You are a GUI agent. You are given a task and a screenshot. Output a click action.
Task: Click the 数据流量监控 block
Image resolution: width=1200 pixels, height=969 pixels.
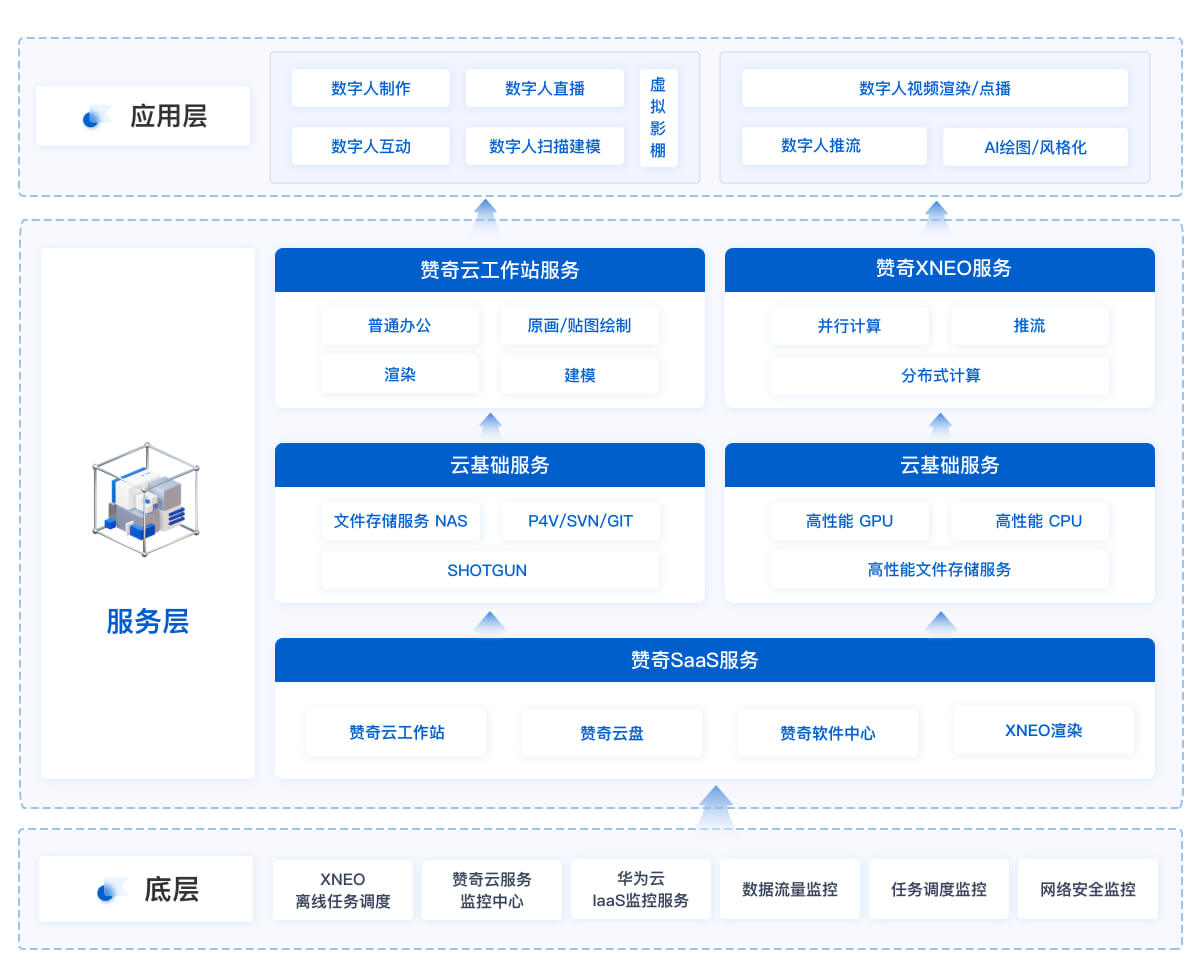(x=789, y=888)
